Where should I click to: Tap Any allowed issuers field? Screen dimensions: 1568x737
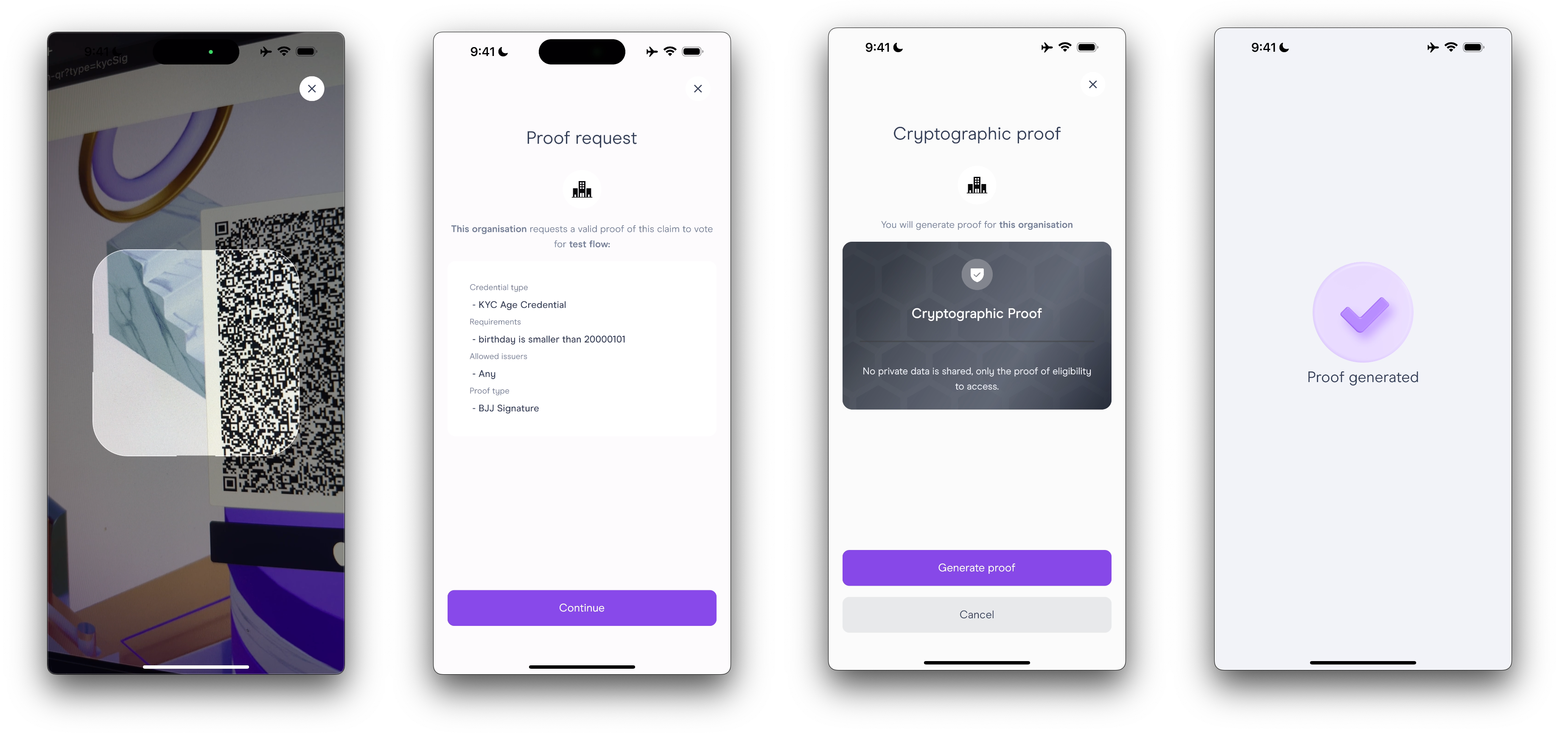(x=484, y=373)
